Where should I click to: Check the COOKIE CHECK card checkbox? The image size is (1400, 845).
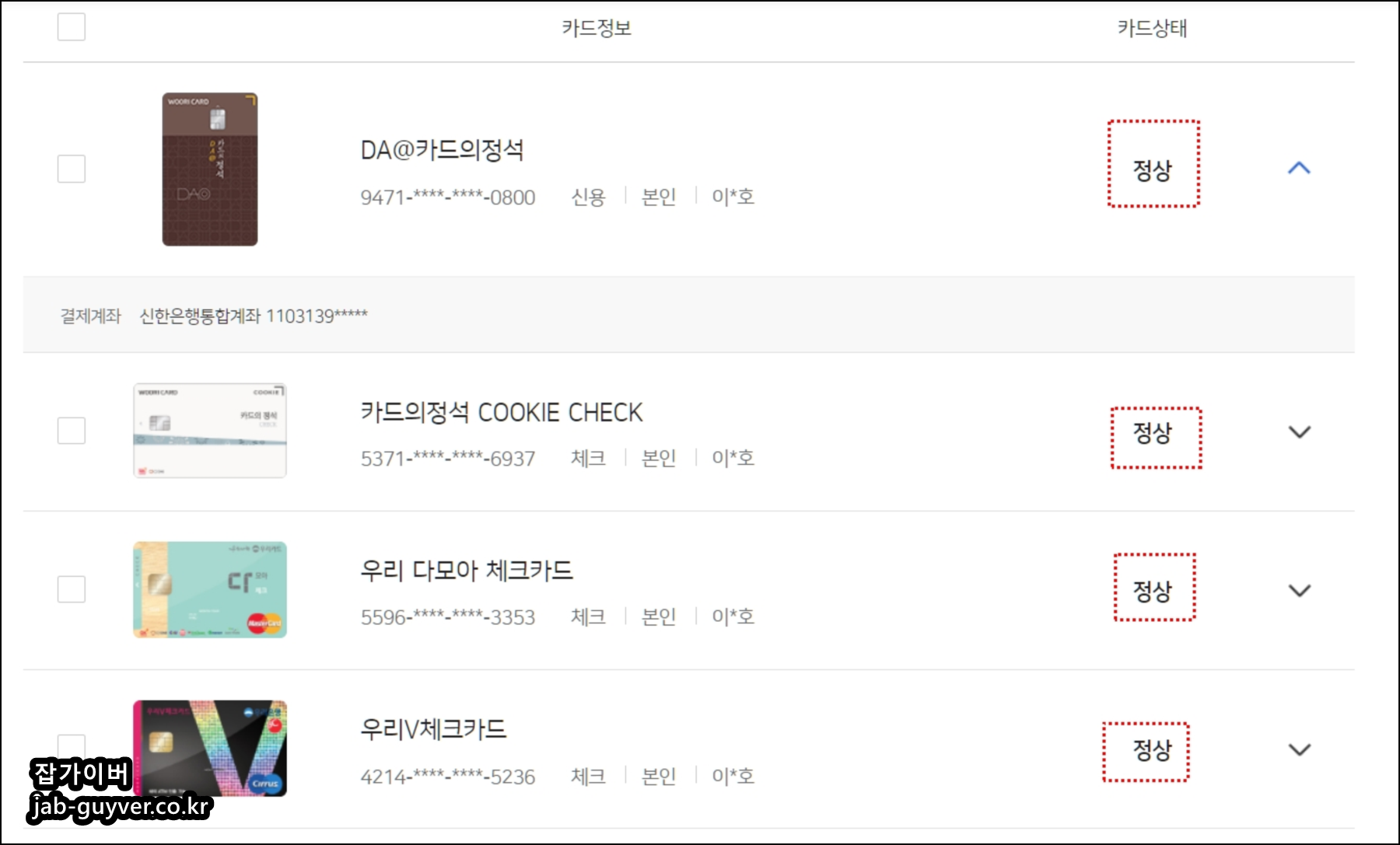tap(72, 431)
